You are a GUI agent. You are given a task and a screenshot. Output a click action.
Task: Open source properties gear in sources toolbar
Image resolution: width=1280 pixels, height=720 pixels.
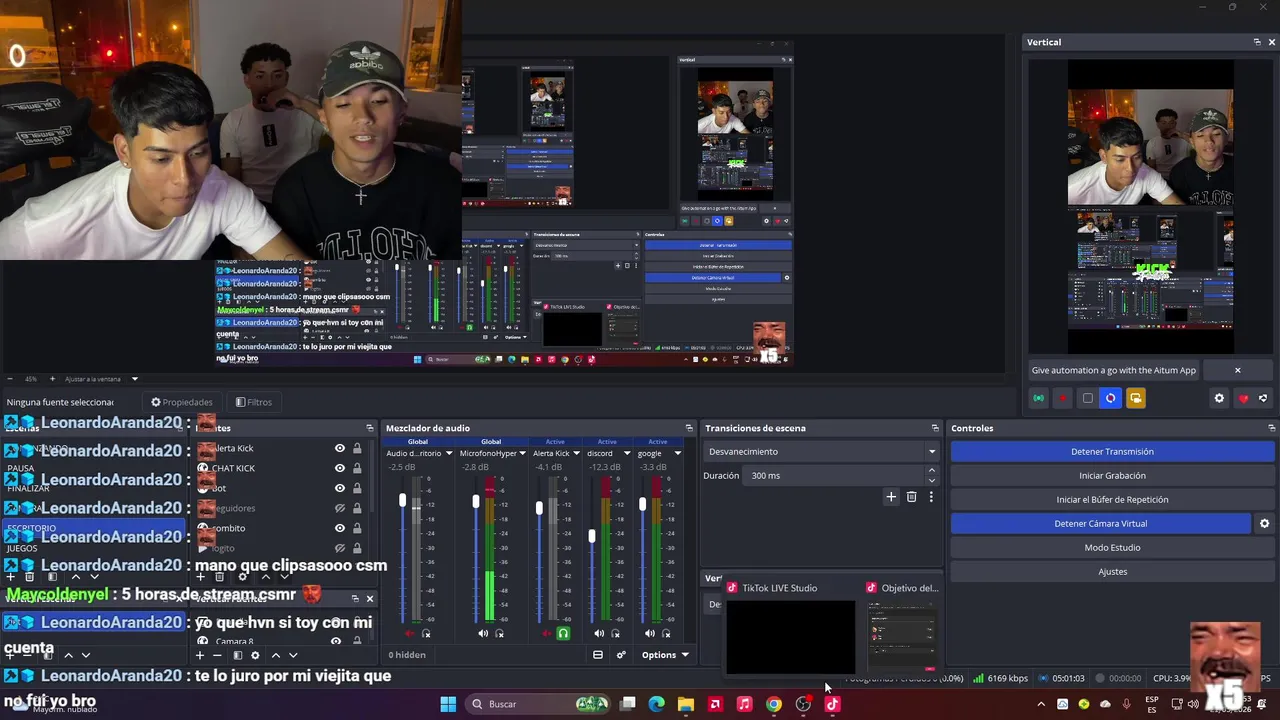point(242,576)
